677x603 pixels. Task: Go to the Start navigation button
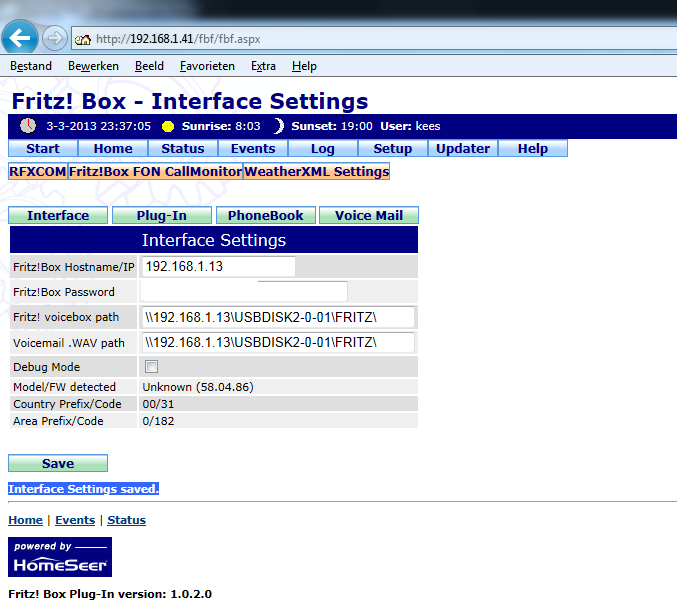[x=43, y=148]
